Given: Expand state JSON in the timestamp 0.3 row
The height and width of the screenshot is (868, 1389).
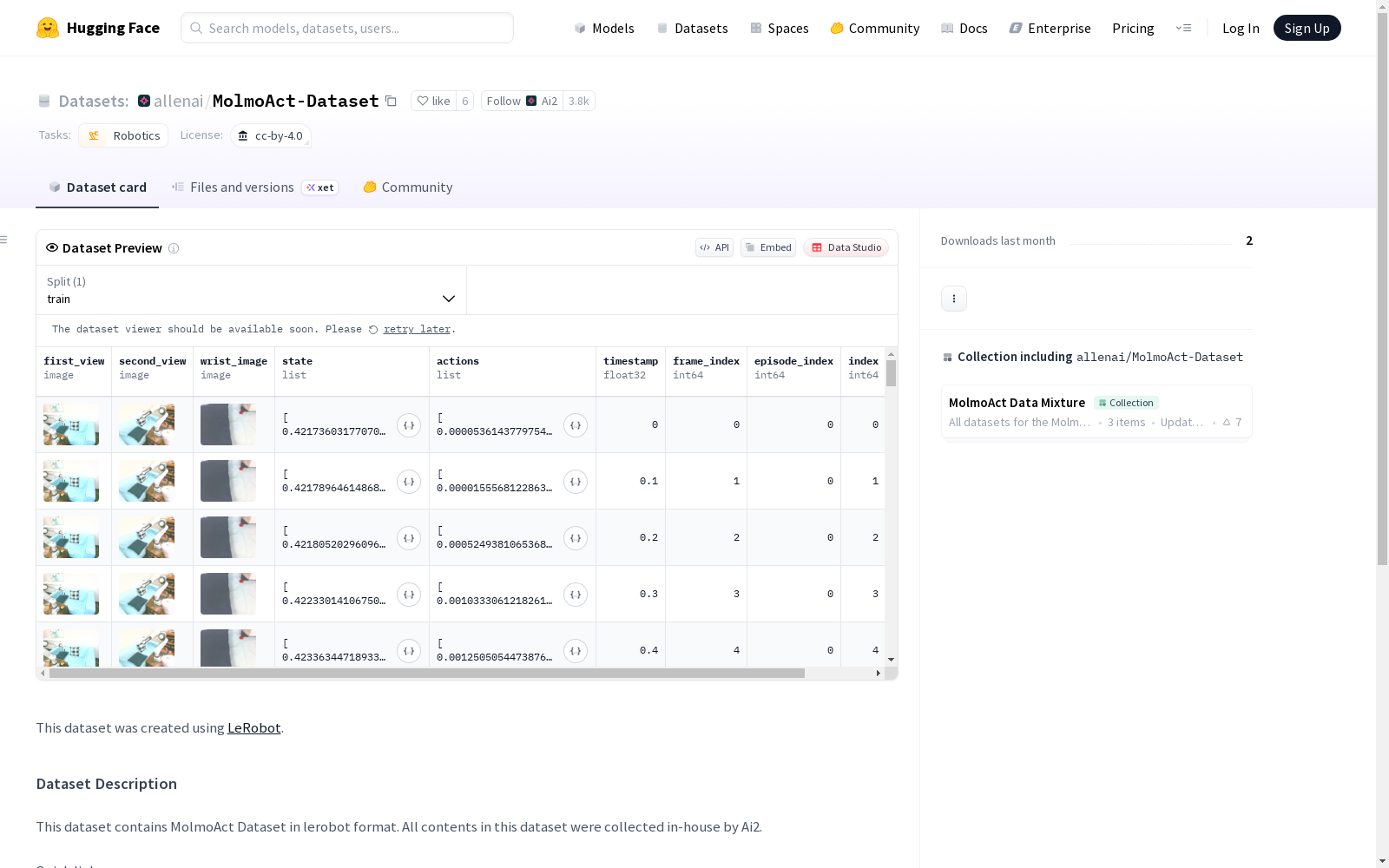Looking at the screenshot, I should [x=409, y=595].
